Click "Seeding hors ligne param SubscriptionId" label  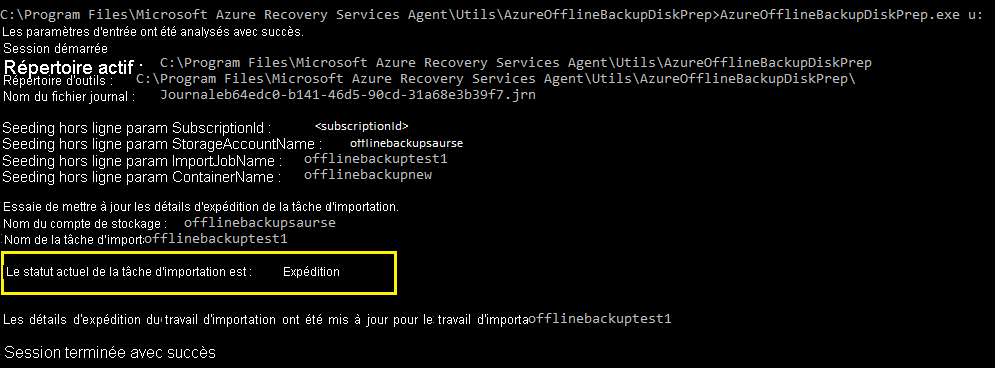pyautogui.click(x=136, y=128)
